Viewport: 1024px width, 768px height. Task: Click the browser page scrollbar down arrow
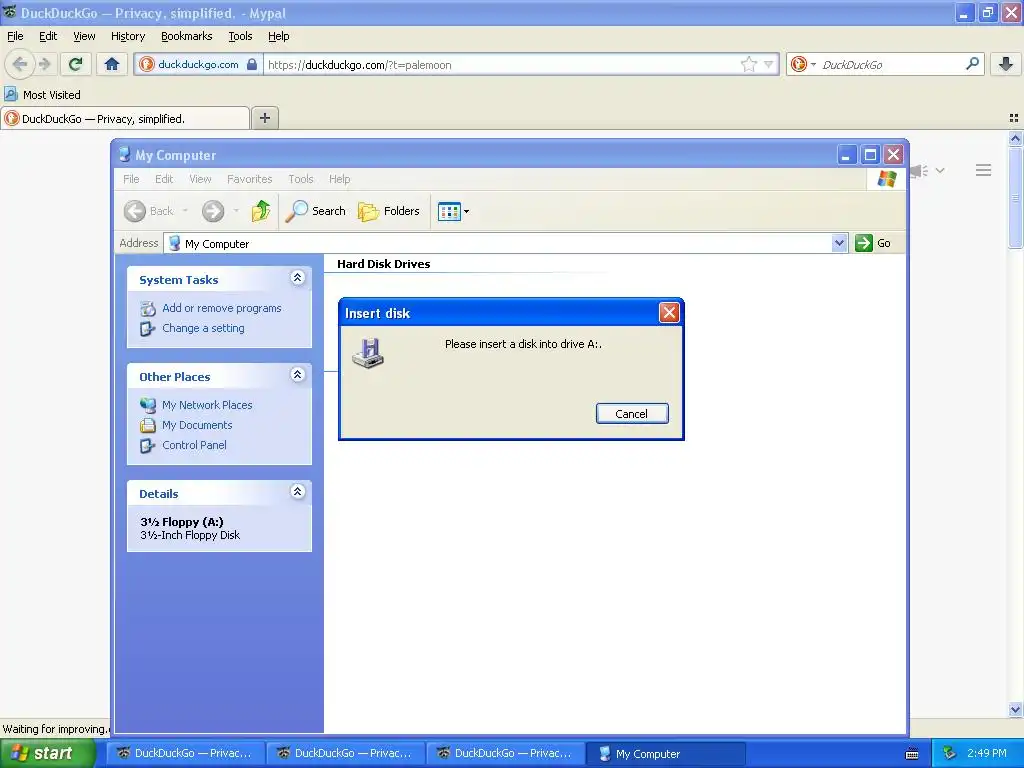tap(1015, 709)
